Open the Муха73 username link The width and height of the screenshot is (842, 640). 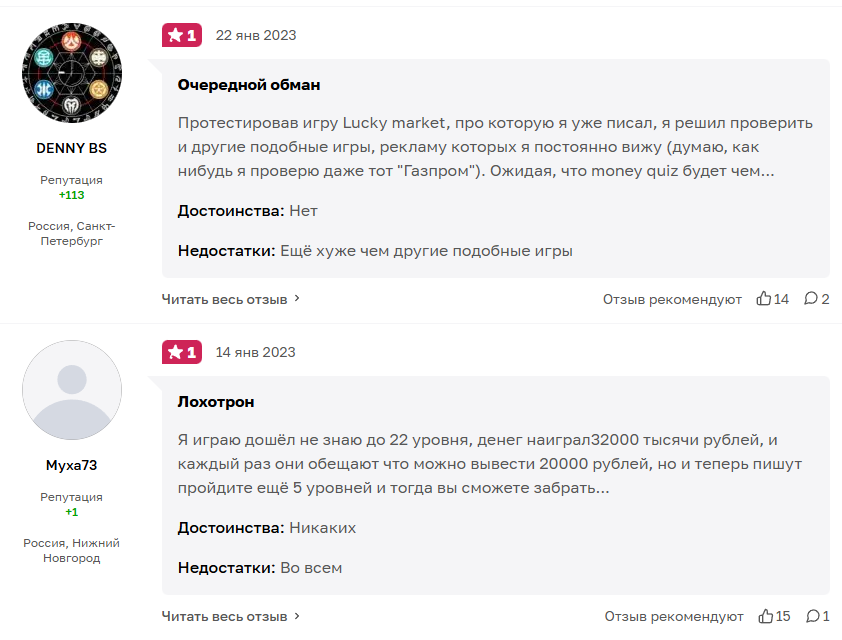tap(71, 465)
